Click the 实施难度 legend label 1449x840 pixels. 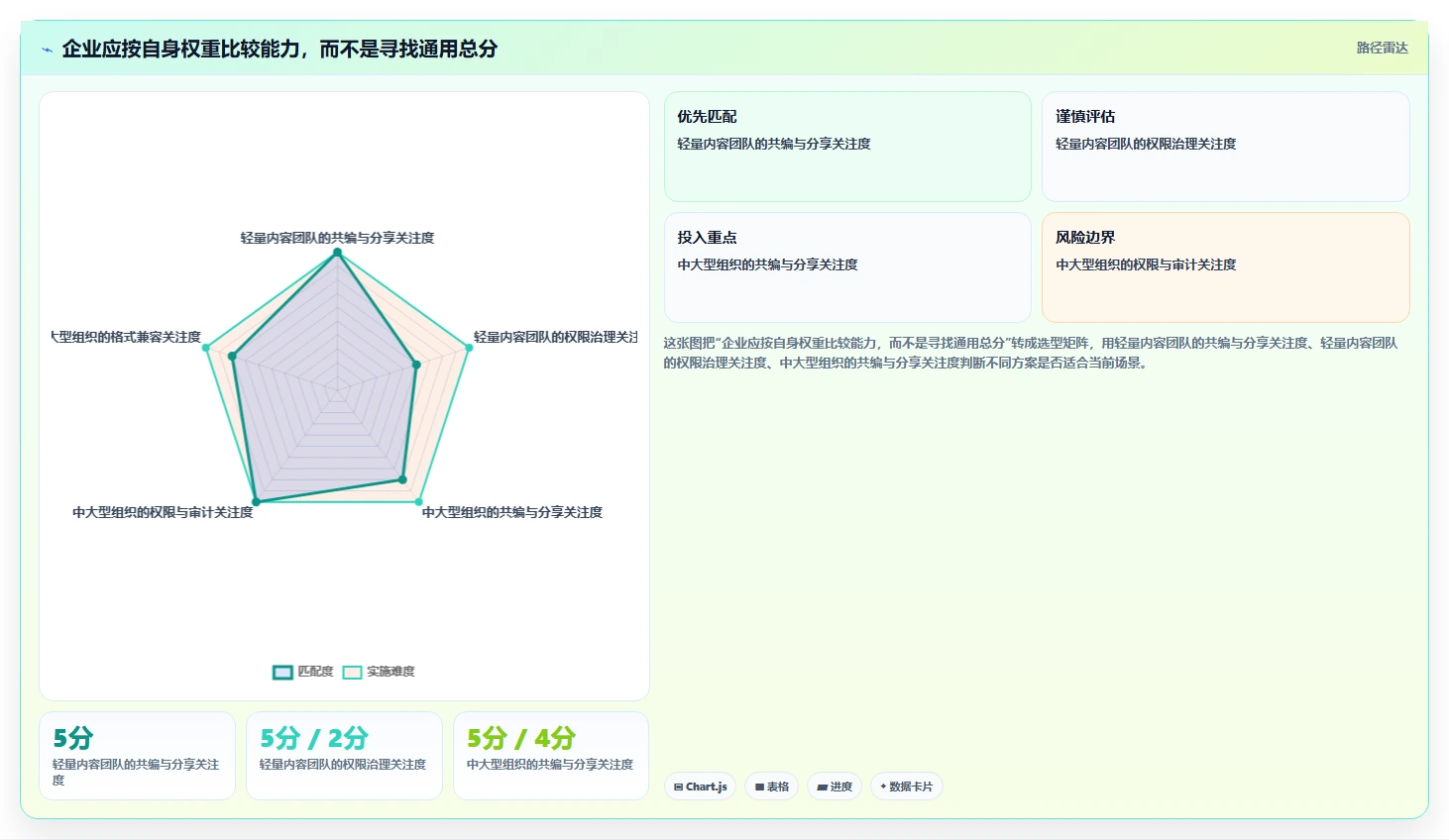click(x=390, y=672)
